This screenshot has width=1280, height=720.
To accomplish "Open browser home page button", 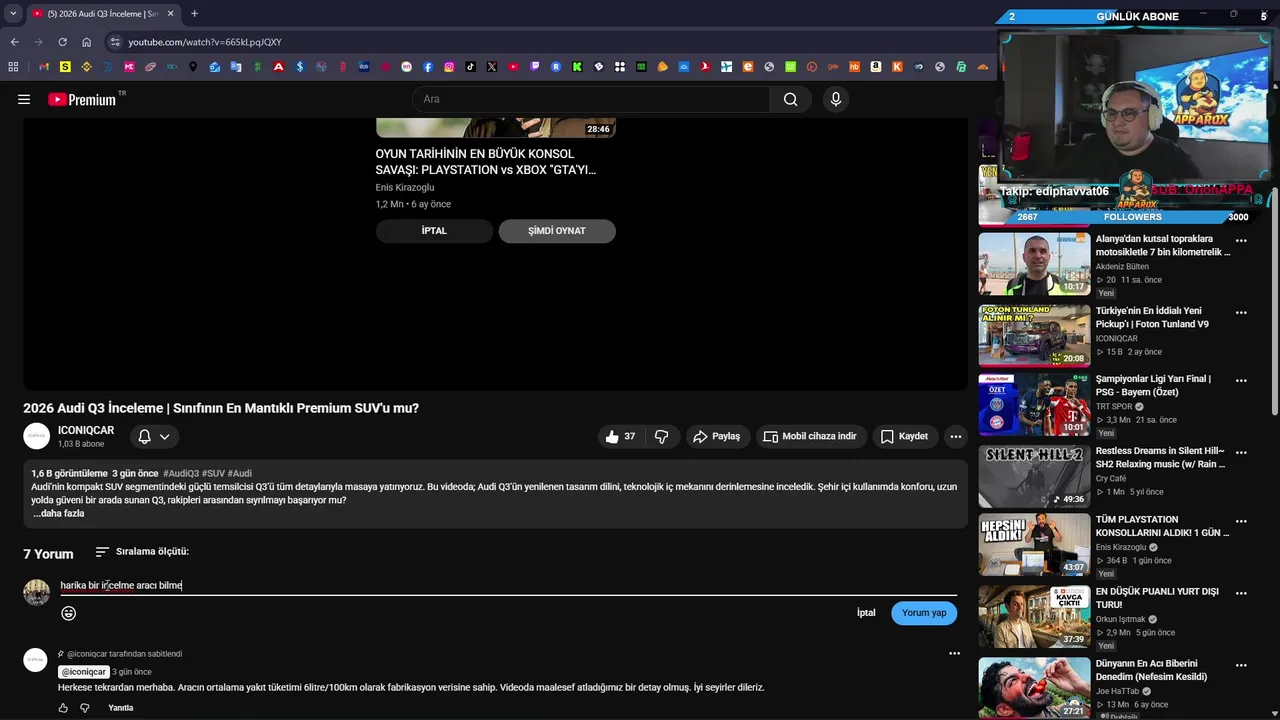I will pyautogui.click(x=86, y=42).
